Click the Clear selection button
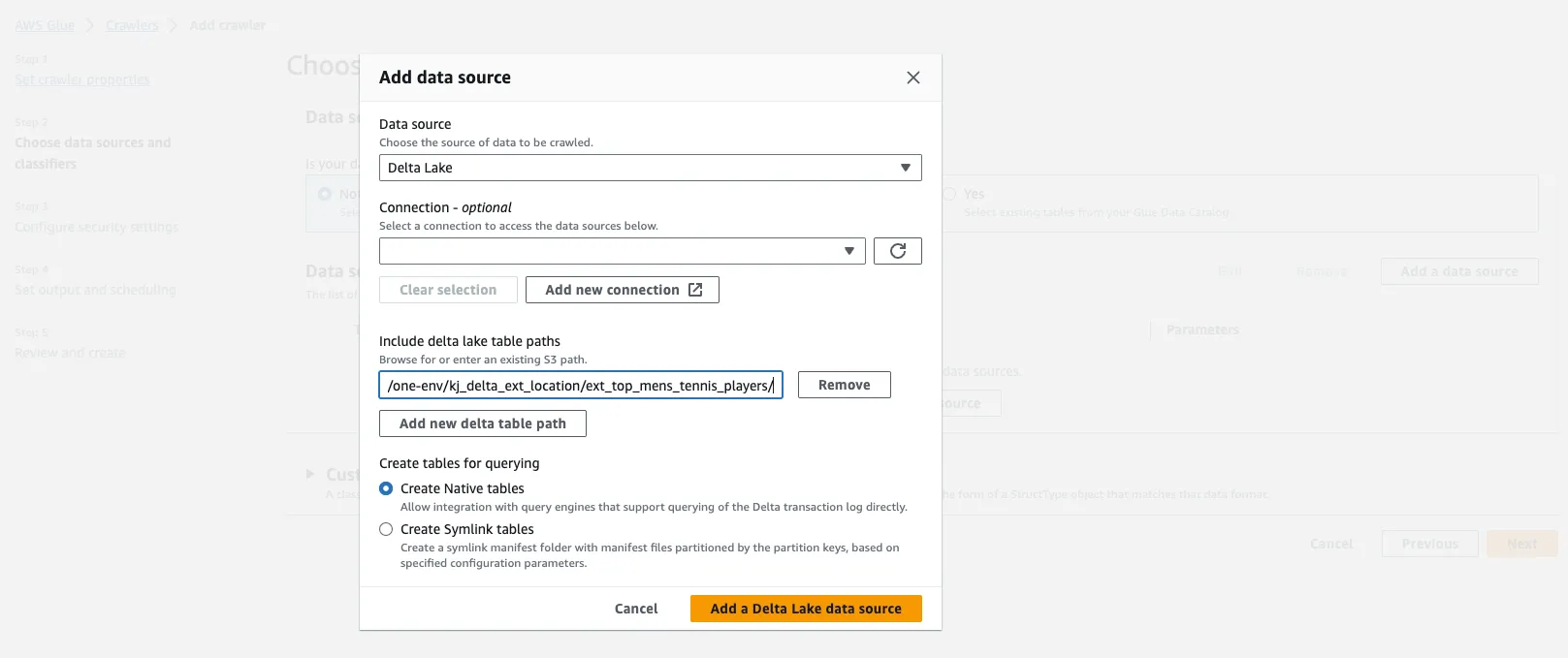 [448, 290]
